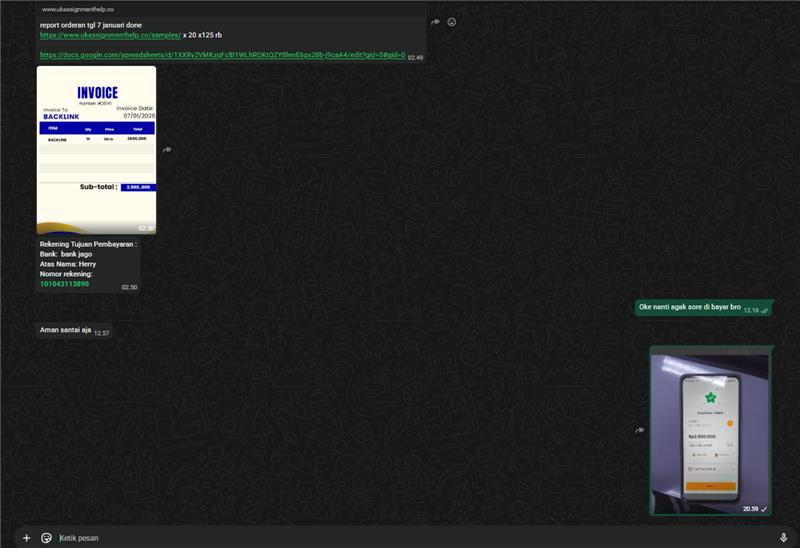Image resolution: width=800 pixels, height=548 pixels.
Task: Open the emoji and sticker picker
Action: (x=46, y=538)
